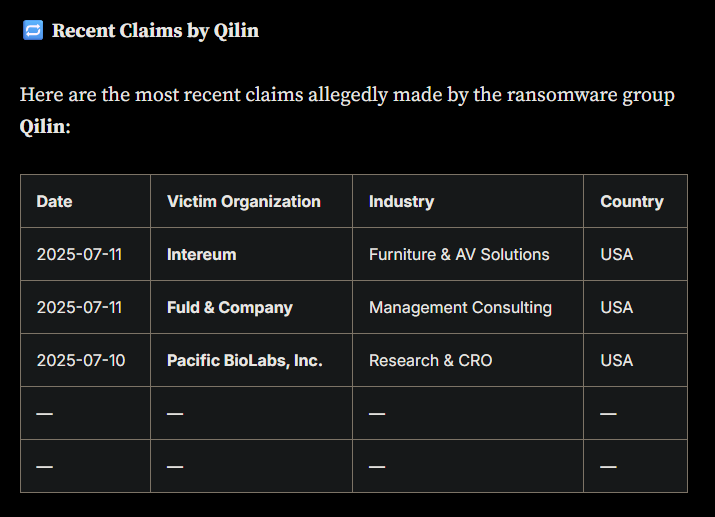The image size is (715, 517).
Task: Click Fuld & Company in the table
Action: [x=230, y=308]
